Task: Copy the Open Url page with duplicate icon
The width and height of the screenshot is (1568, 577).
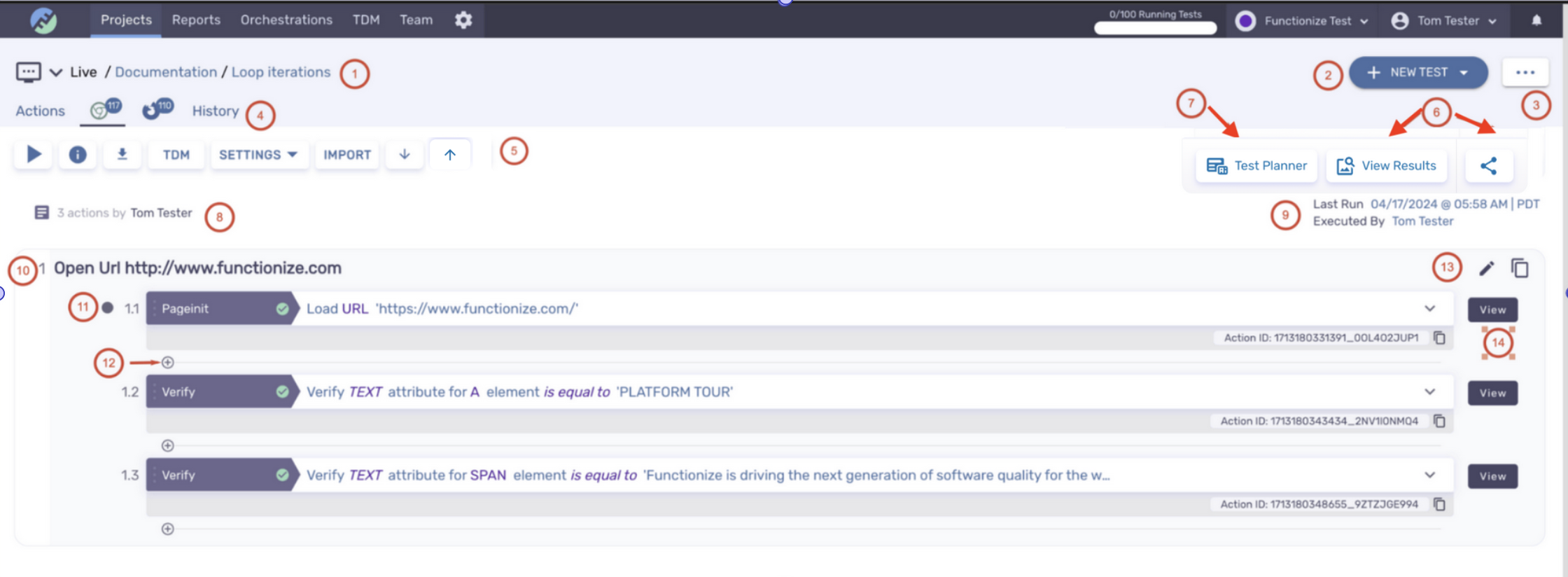Action: coord(1520,268)
